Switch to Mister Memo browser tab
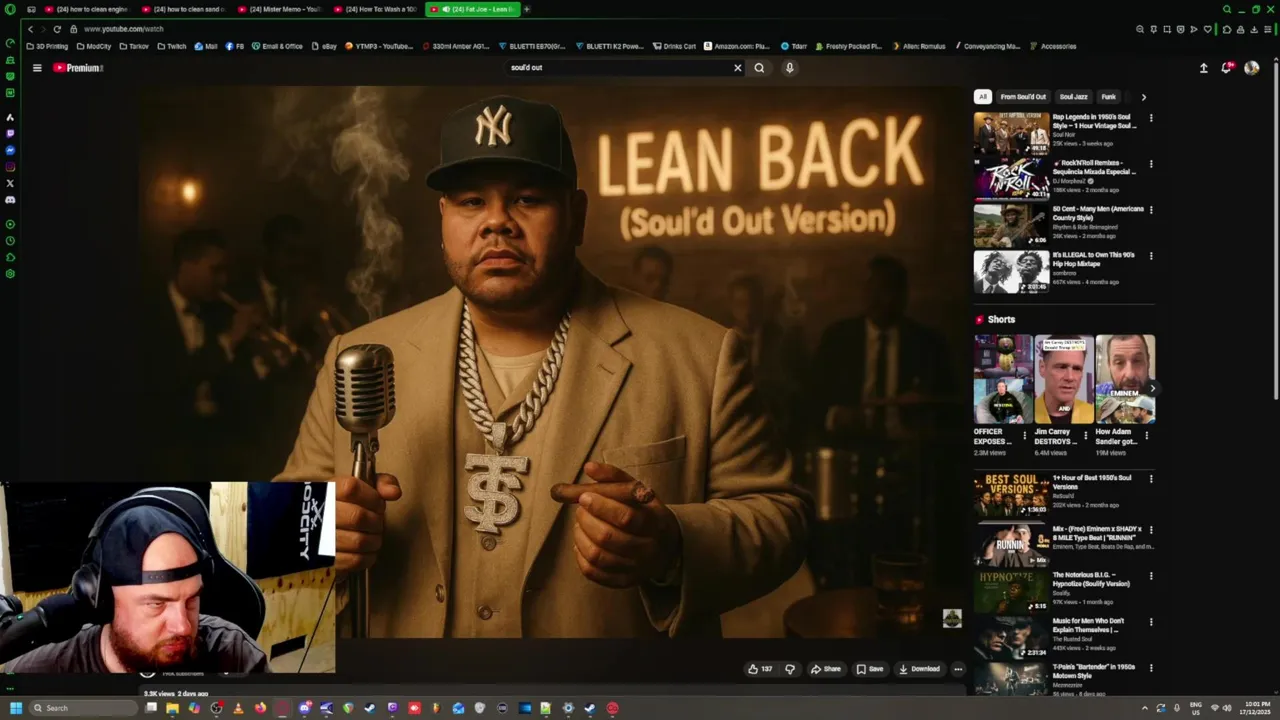Viewport: 1280px width, 720px height. tap(279, 9)
